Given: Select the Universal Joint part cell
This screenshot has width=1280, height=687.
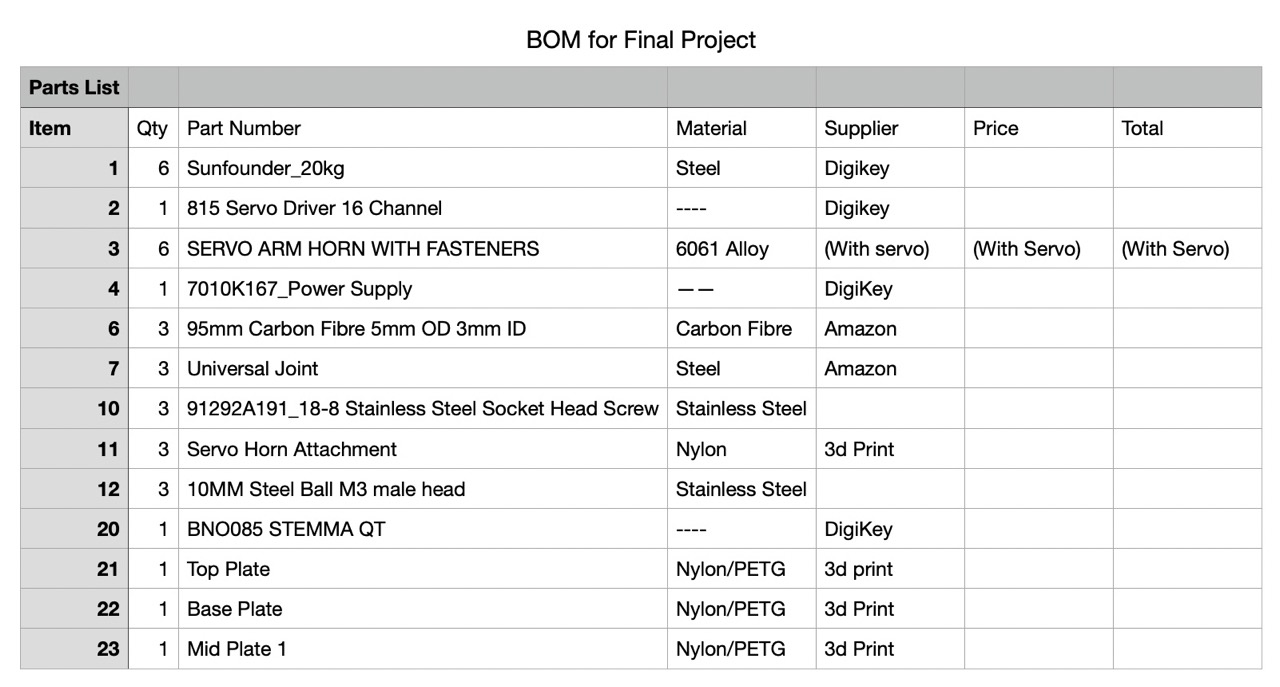Looking at the screenshot, I should (423, 368).
